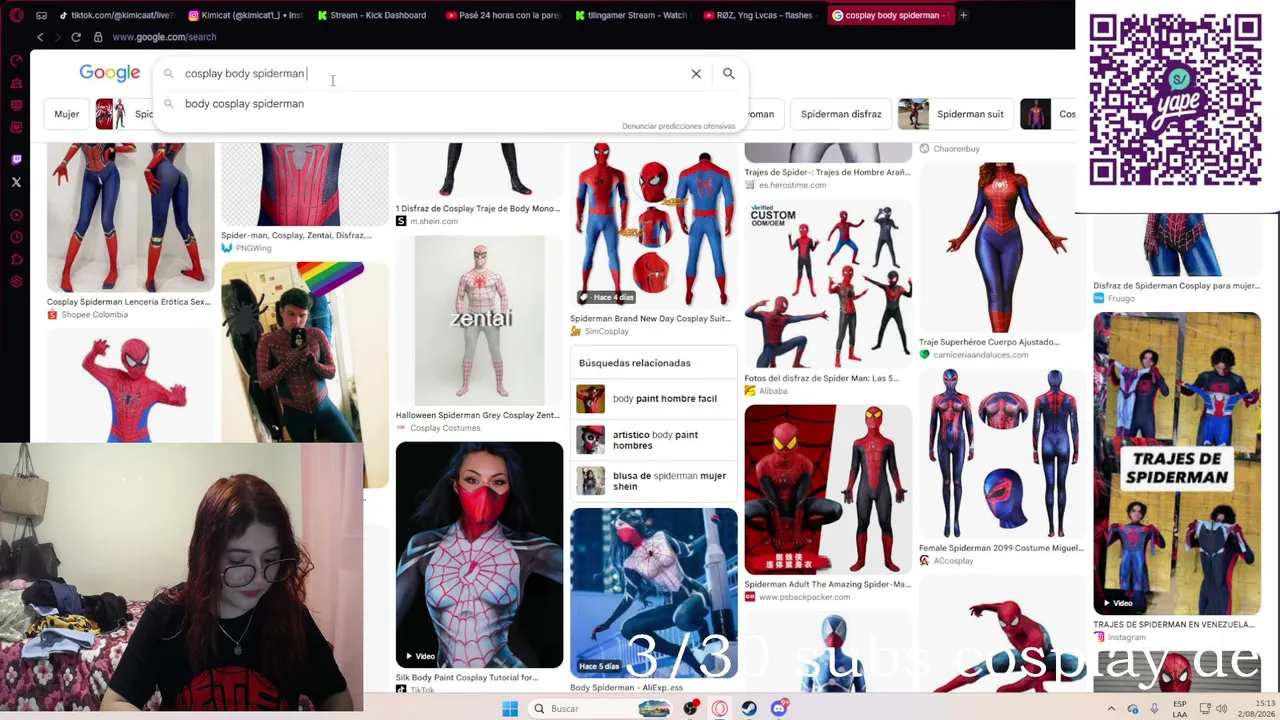Reload the current Google page

pyautogui.click(x=76, y=37)
